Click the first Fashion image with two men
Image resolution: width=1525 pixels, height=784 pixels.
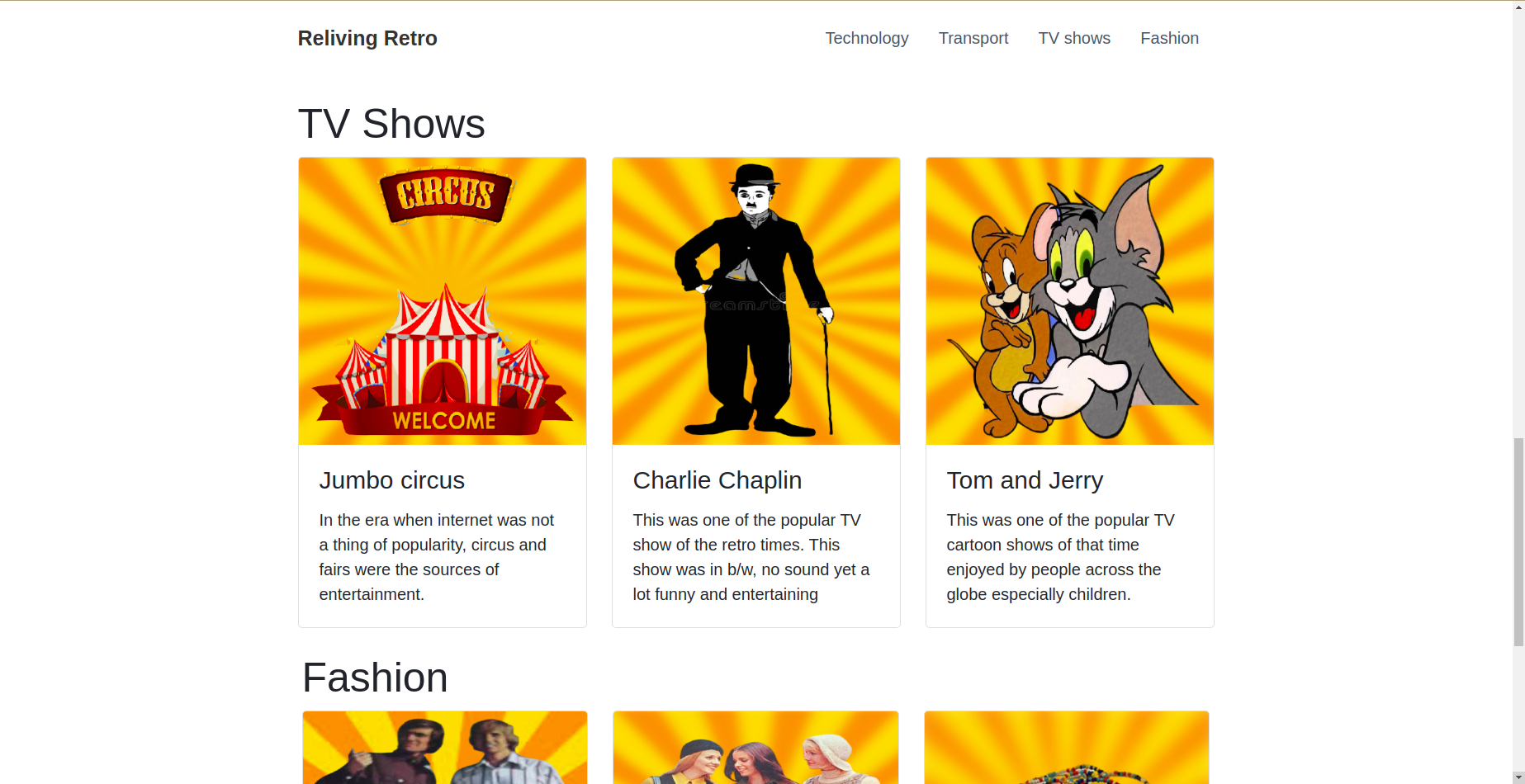445,748
